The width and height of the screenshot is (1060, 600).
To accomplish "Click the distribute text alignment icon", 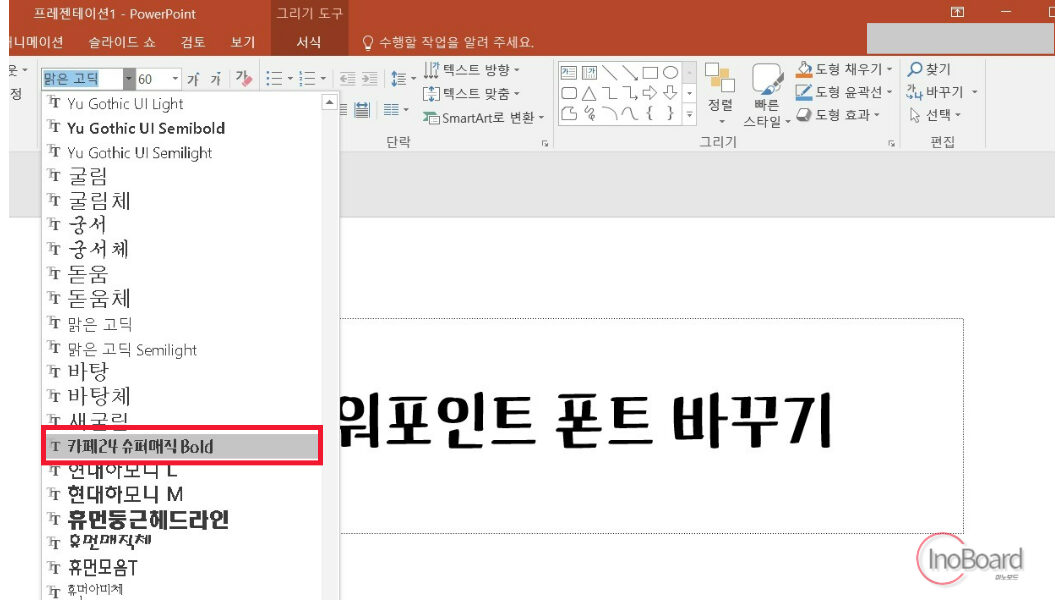I will (362, 109).
